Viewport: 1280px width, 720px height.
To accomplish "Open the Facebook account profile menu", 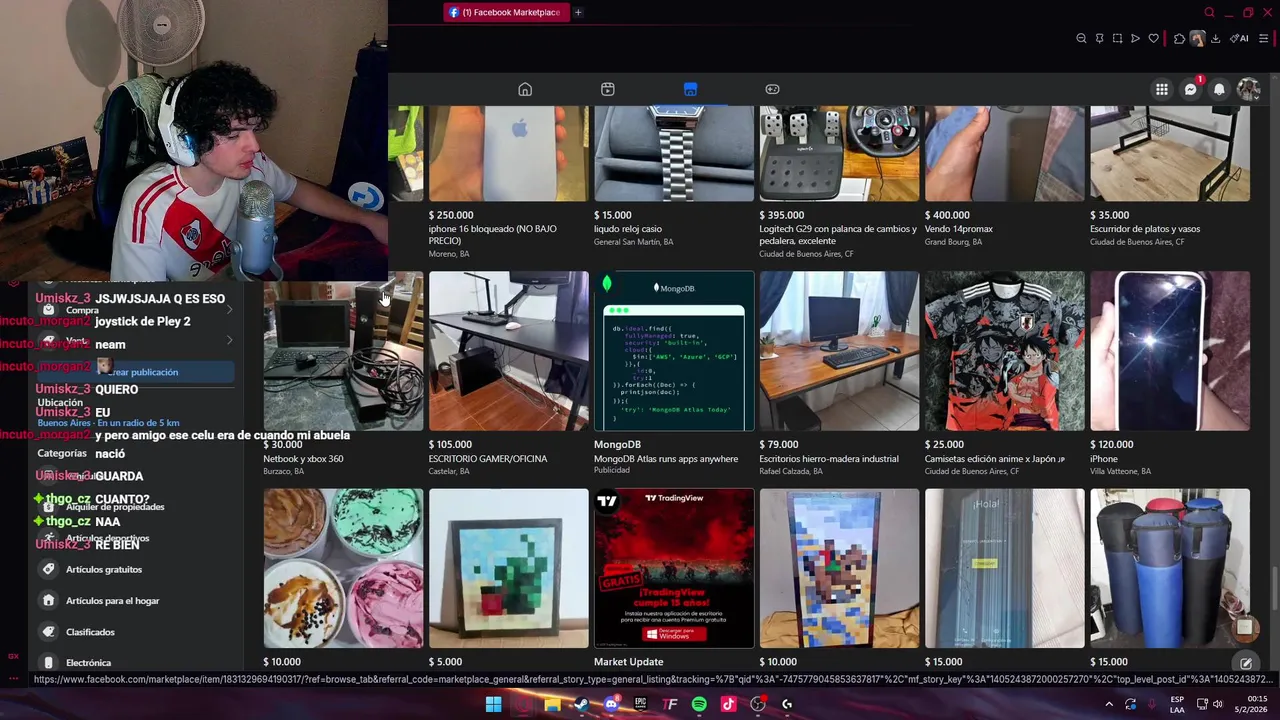I will (x=1248, y=89).
